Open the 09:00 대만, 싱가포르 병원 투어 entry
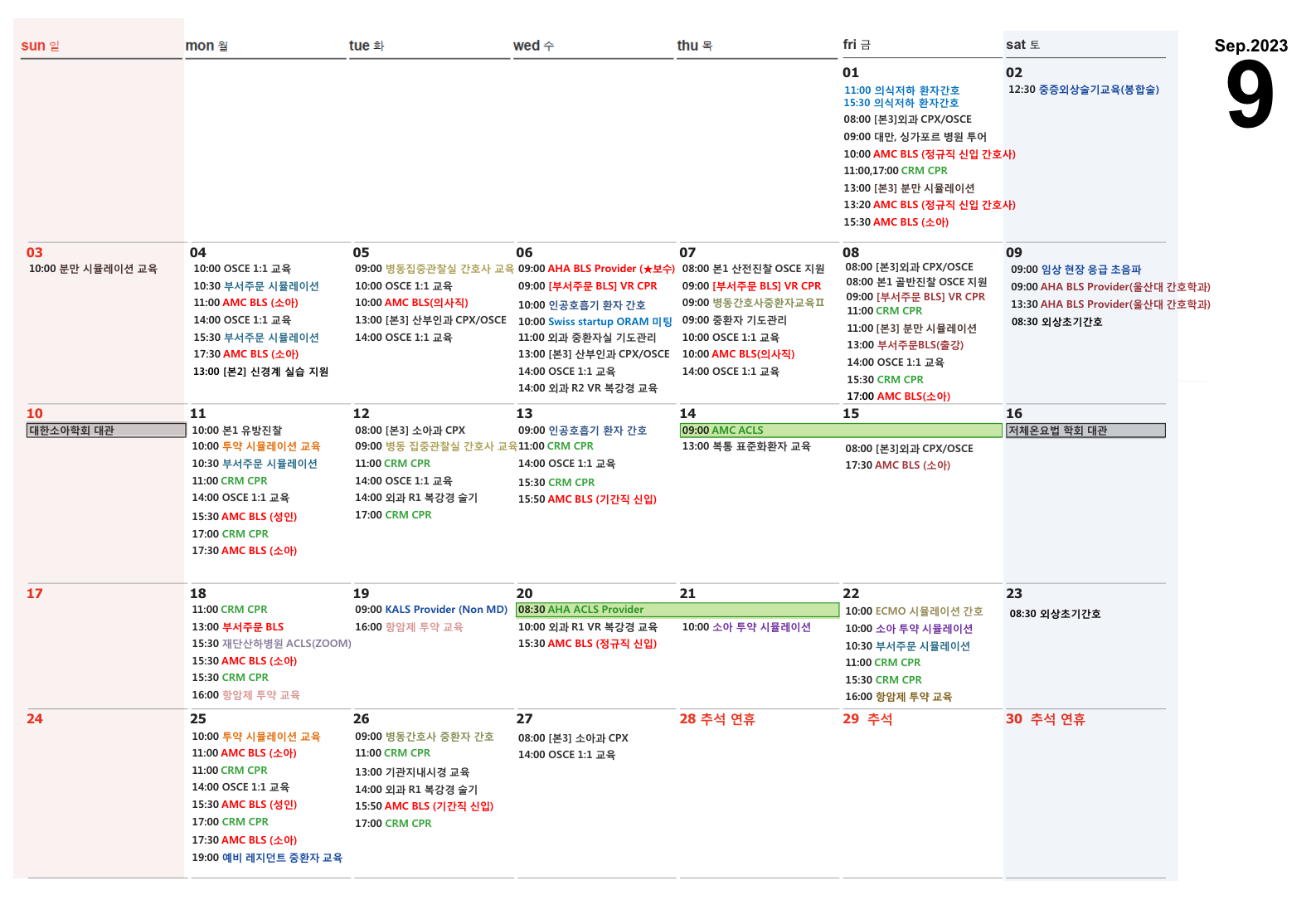Viewport: 1316px width, 905px height. [915, 137]
